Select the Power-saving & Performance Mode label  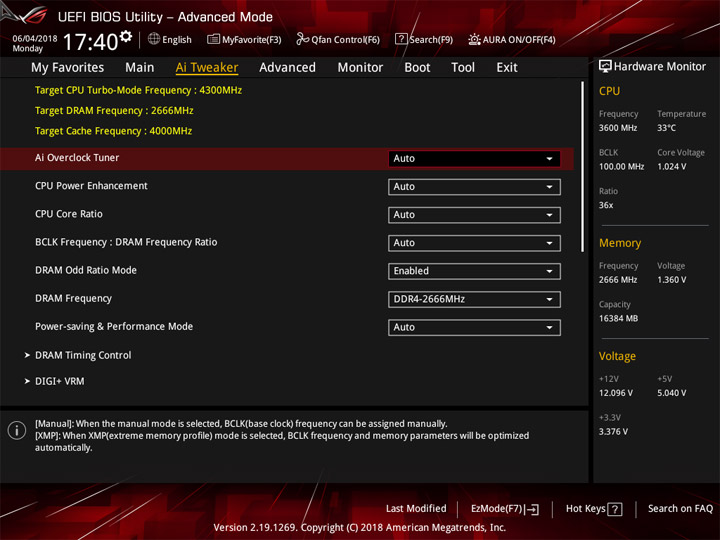[114, 326]
